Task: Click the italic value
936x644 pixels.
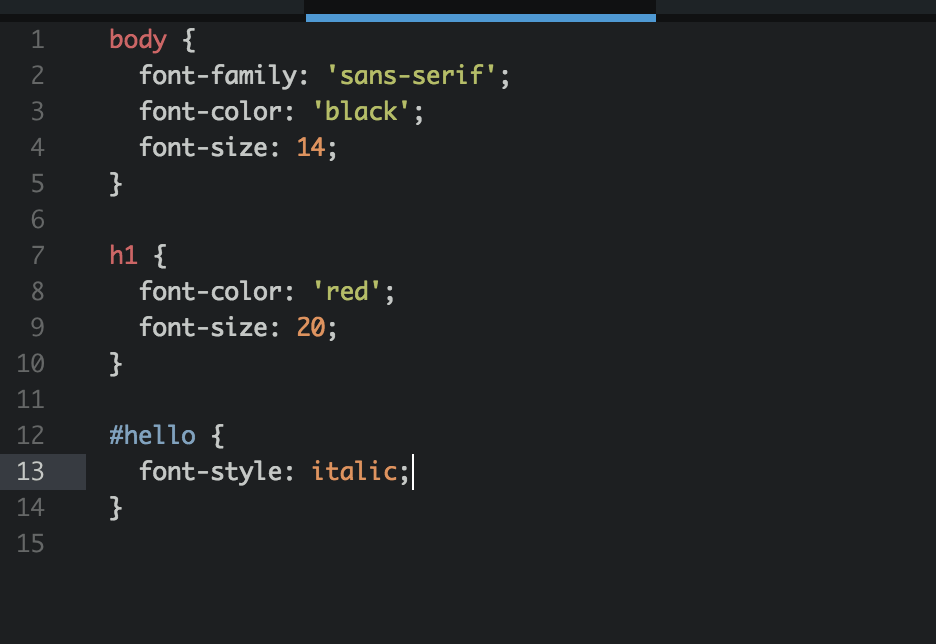Action: point(354,472)
